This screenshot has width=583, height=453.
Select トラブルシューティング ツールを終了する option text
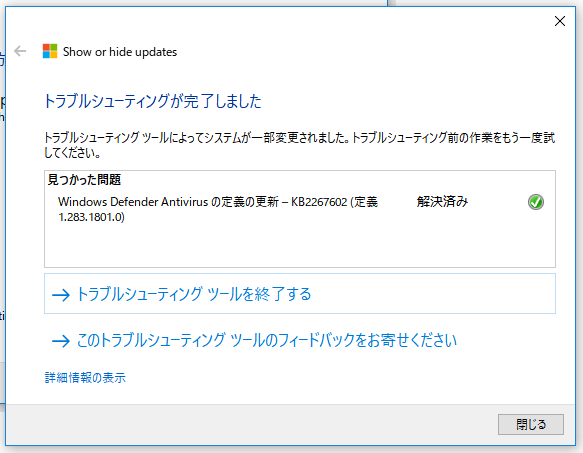194,294
